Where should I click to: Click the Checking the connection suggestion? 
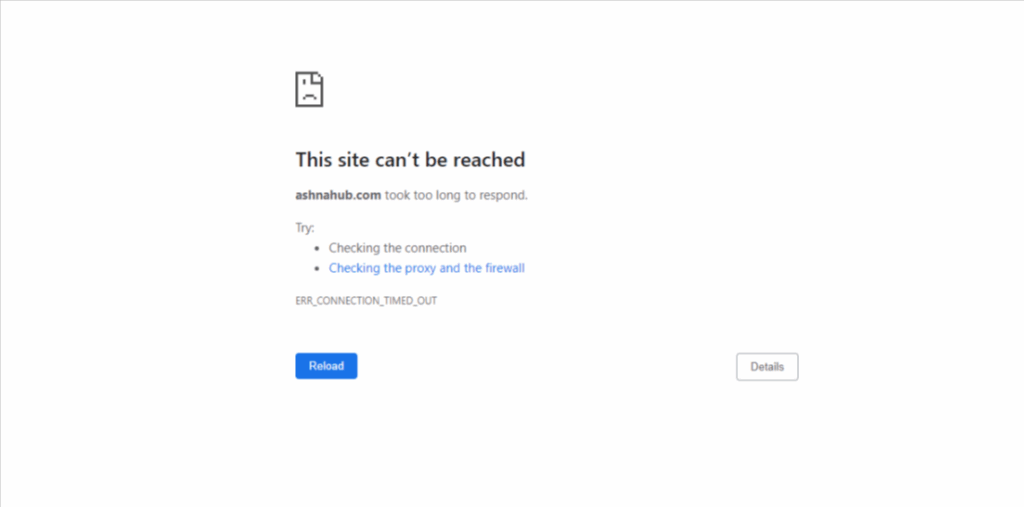click(397, 248)
